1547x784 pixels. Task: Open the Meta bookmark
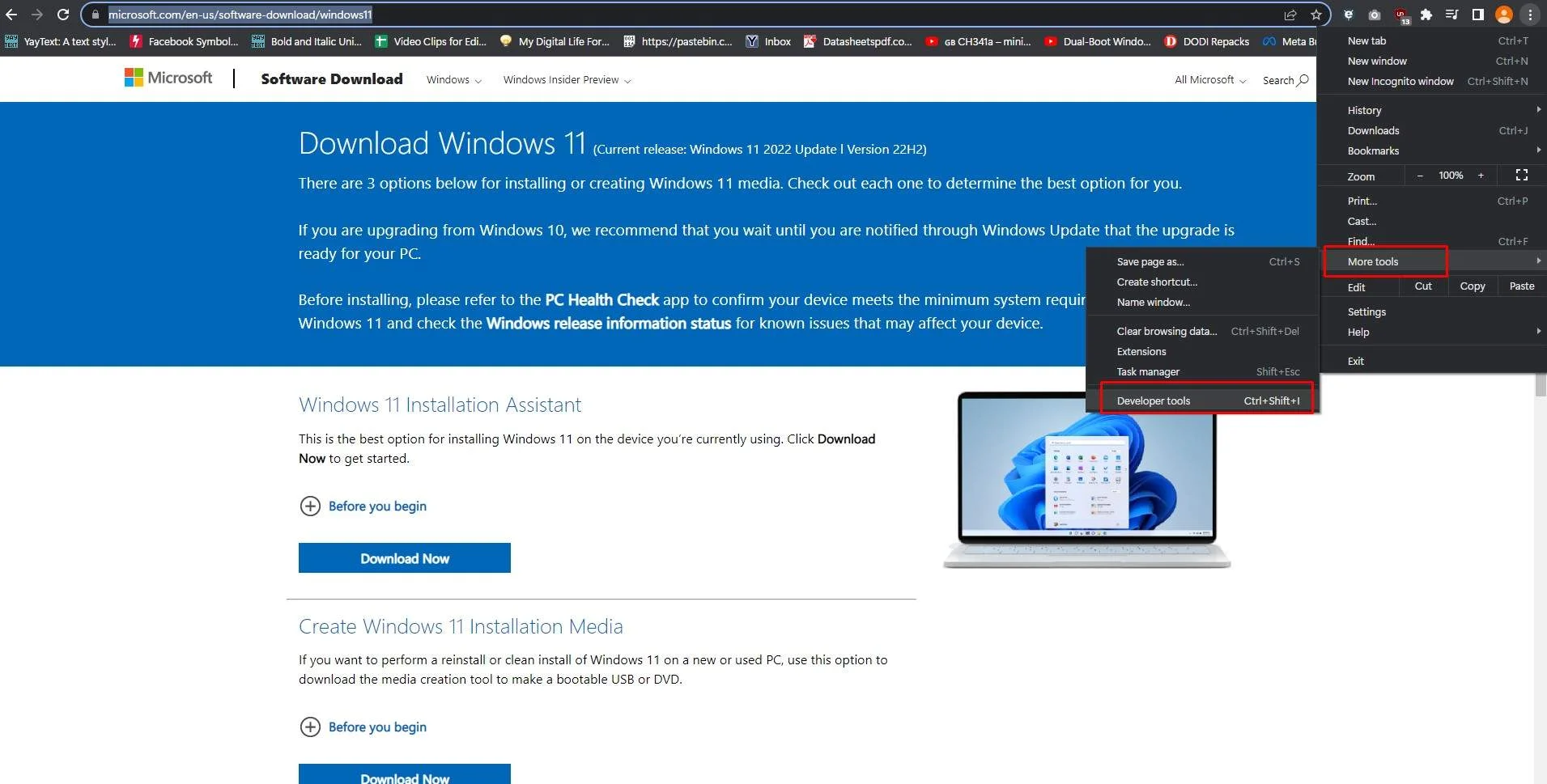(x=1289, y=41)
